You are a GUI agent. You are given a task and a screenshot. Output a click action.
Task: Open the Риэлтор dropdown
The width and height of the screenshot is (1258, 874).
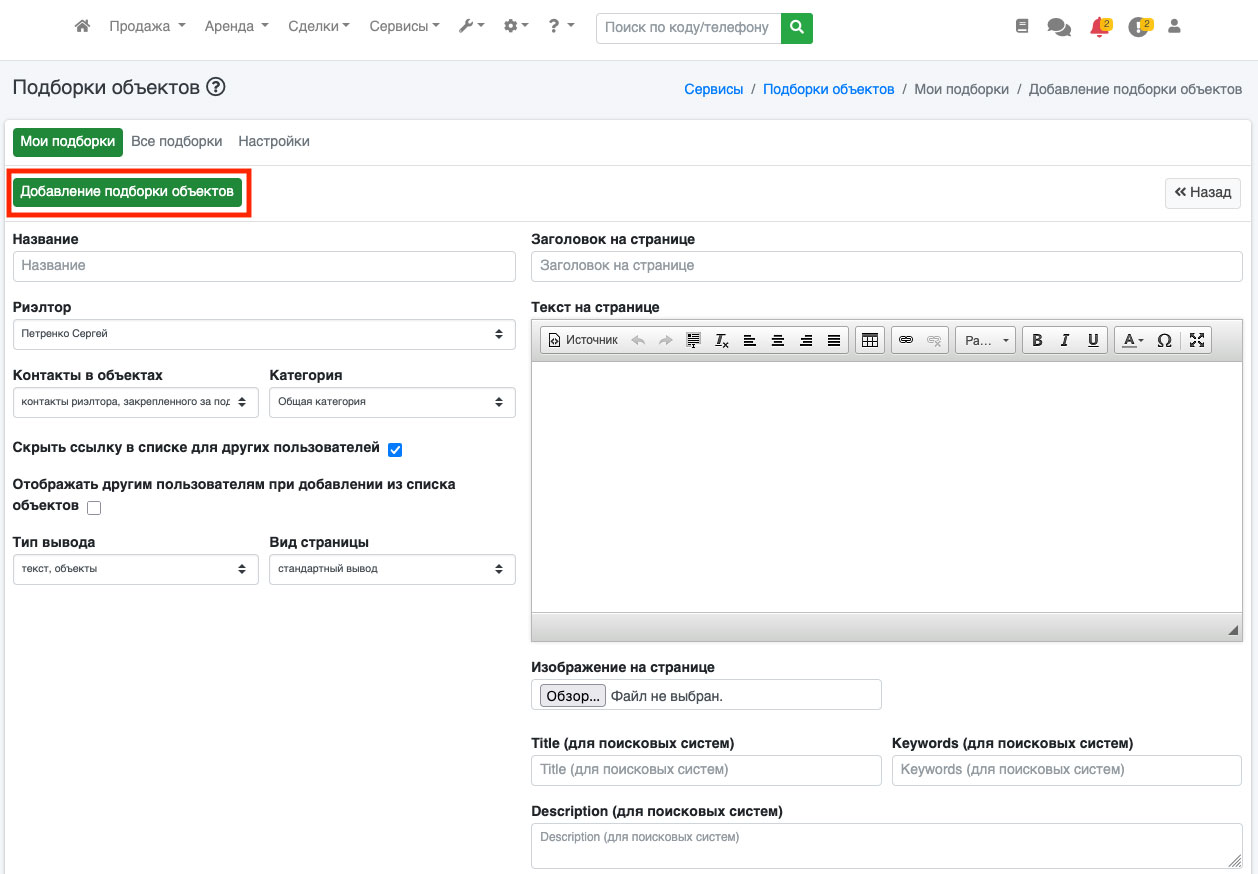click(x=264, y=334)
